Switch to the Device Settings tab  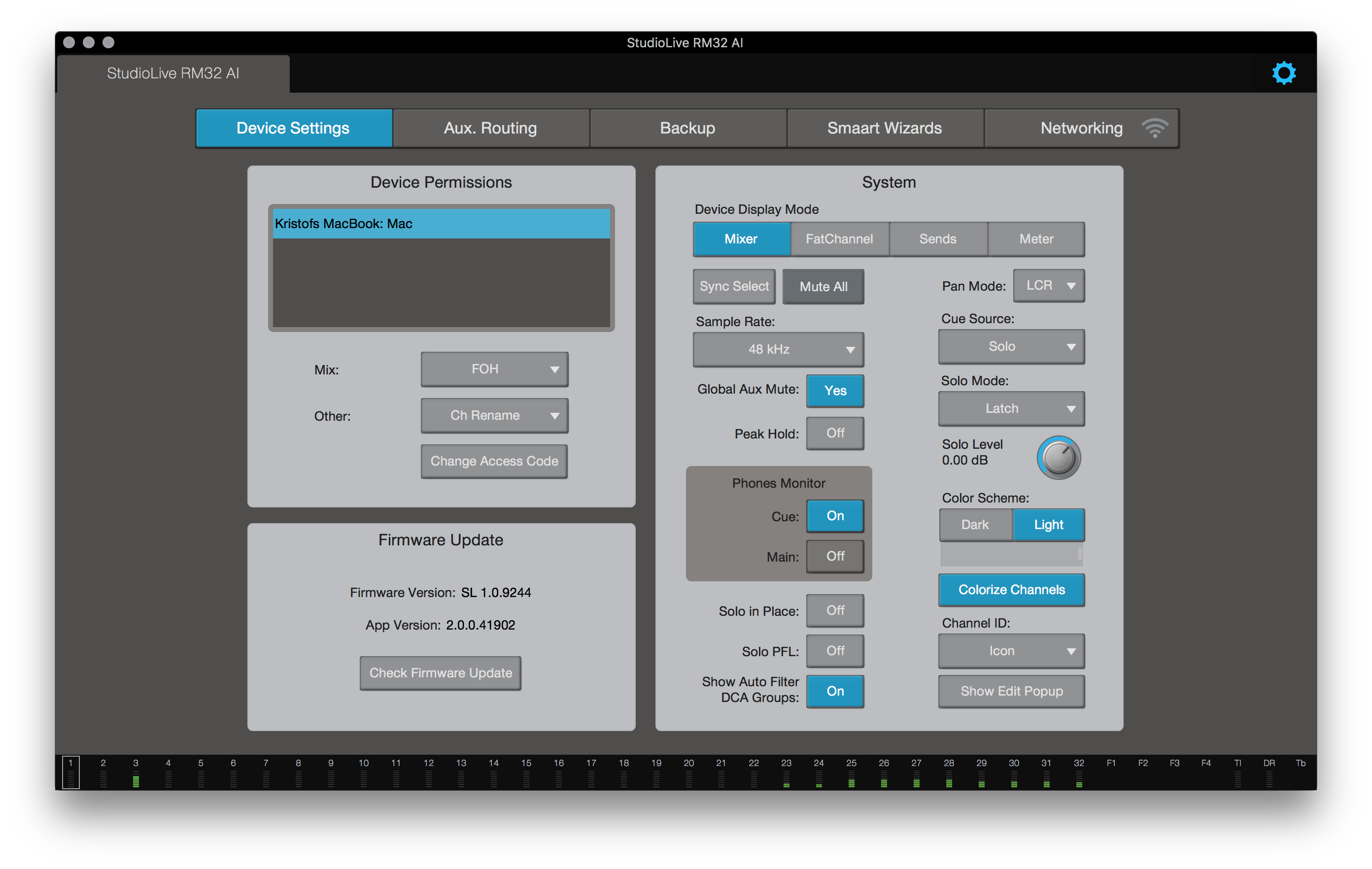[x=293, y=128]
